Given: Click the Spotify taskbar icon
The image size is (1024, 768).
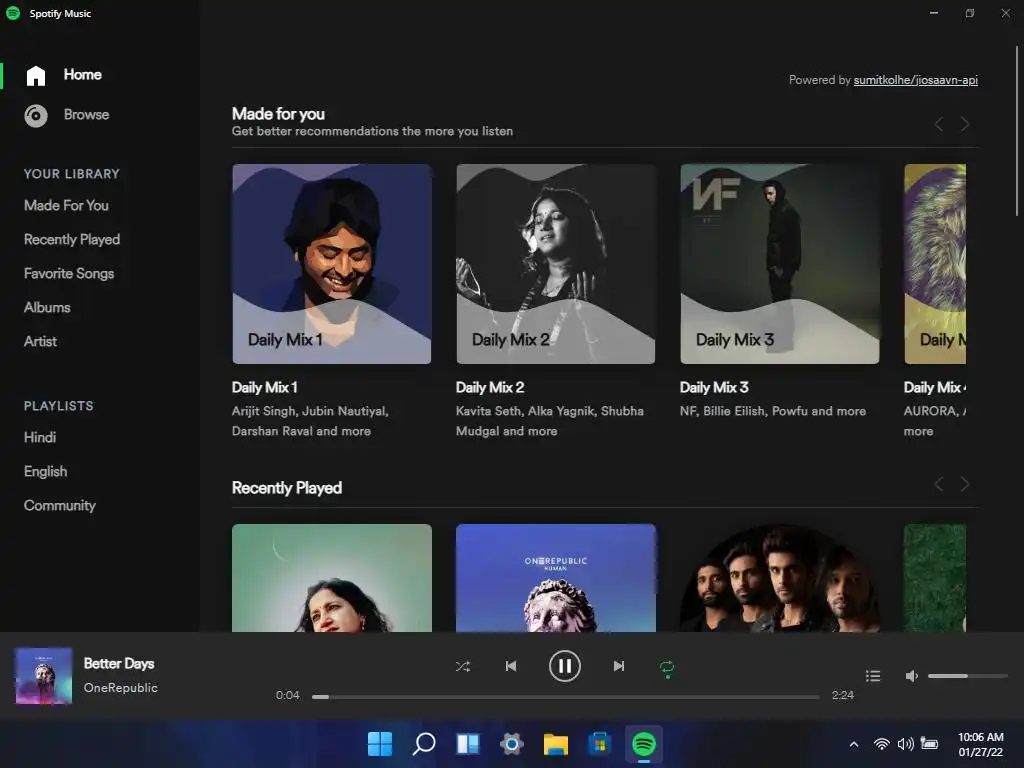Looking at the screenshot, I should 644,743.
